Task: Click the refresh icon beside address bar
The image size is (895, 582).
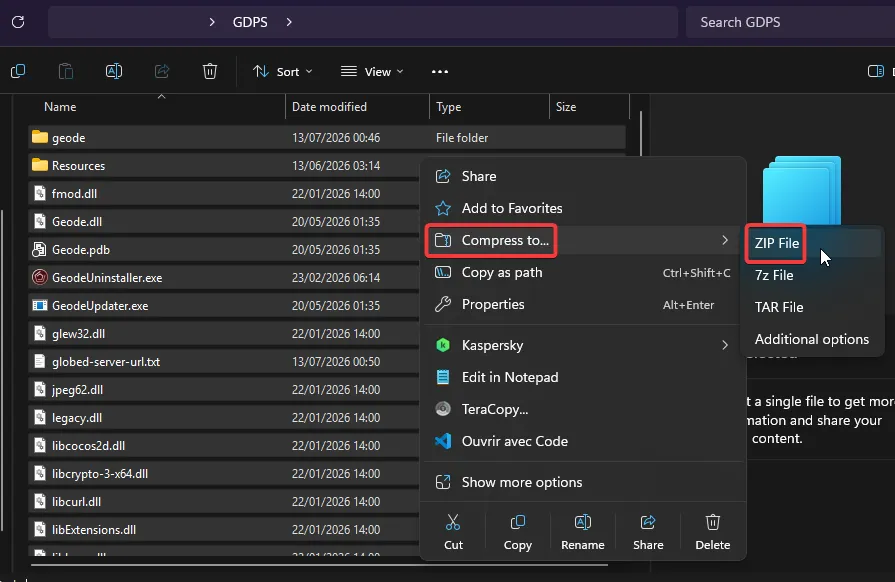Action: pyautogui.click(x=18, y=22)
